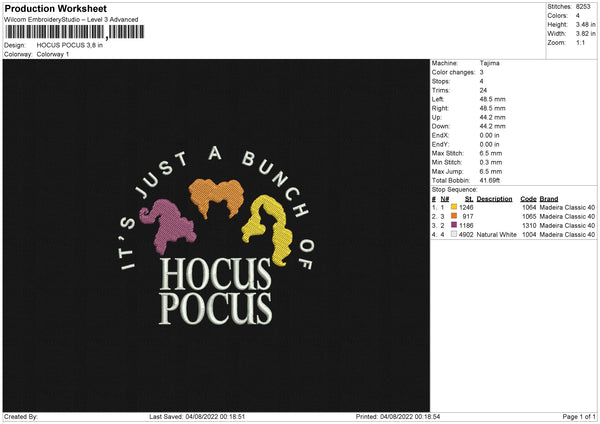Click the Machine value 'Tajima'

coord(489,63)
